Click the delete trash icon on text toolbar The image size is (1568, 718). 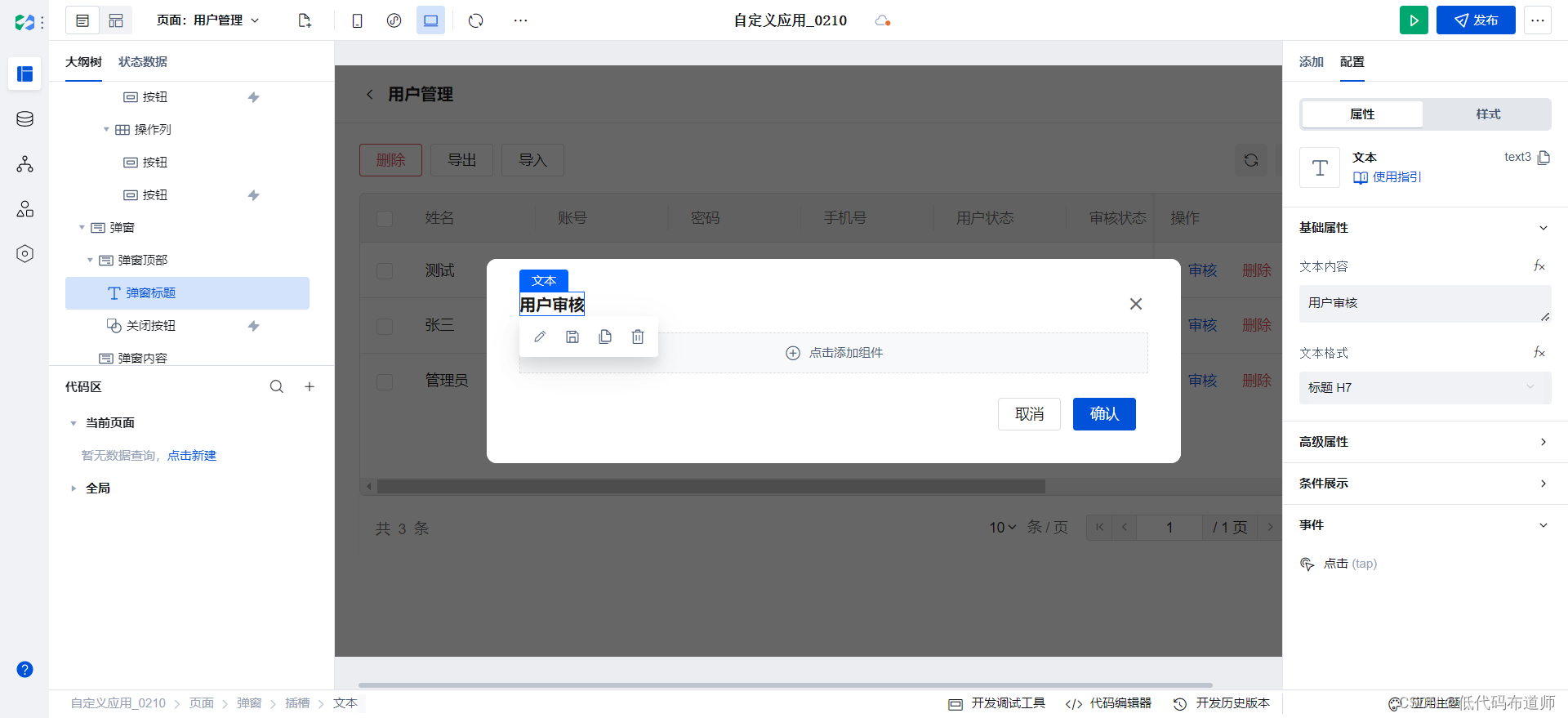638,337
